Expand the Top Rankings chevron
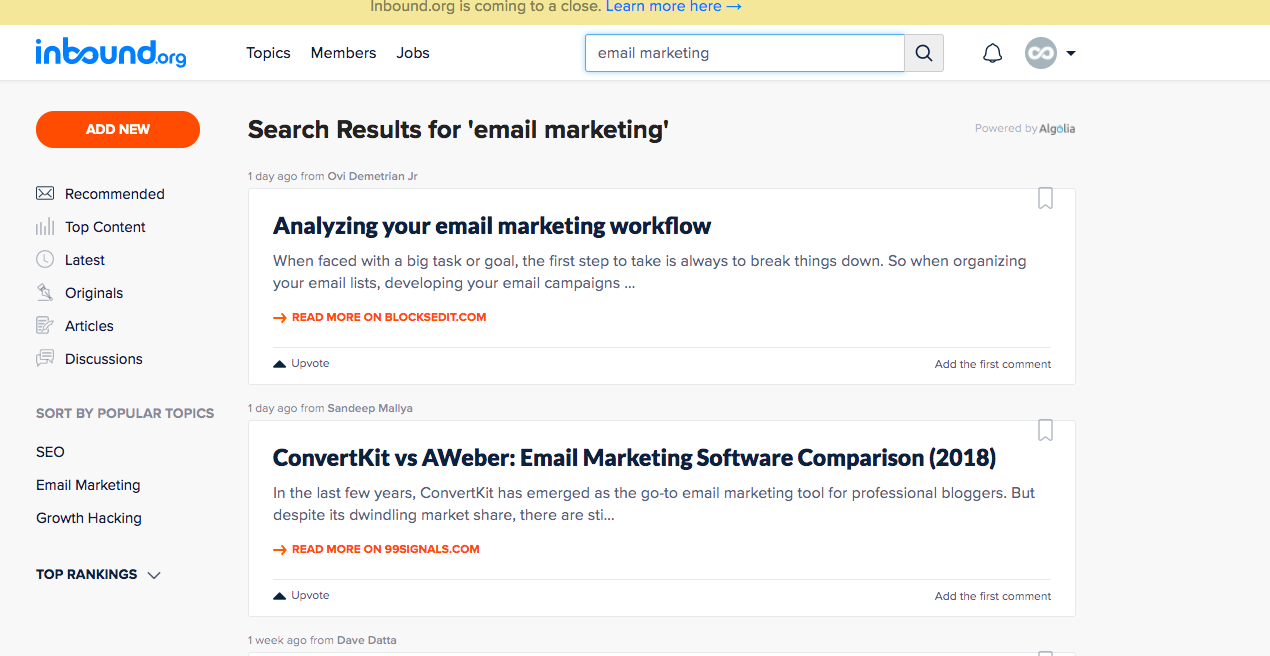 pyautogui.click(x=154, y=575)
